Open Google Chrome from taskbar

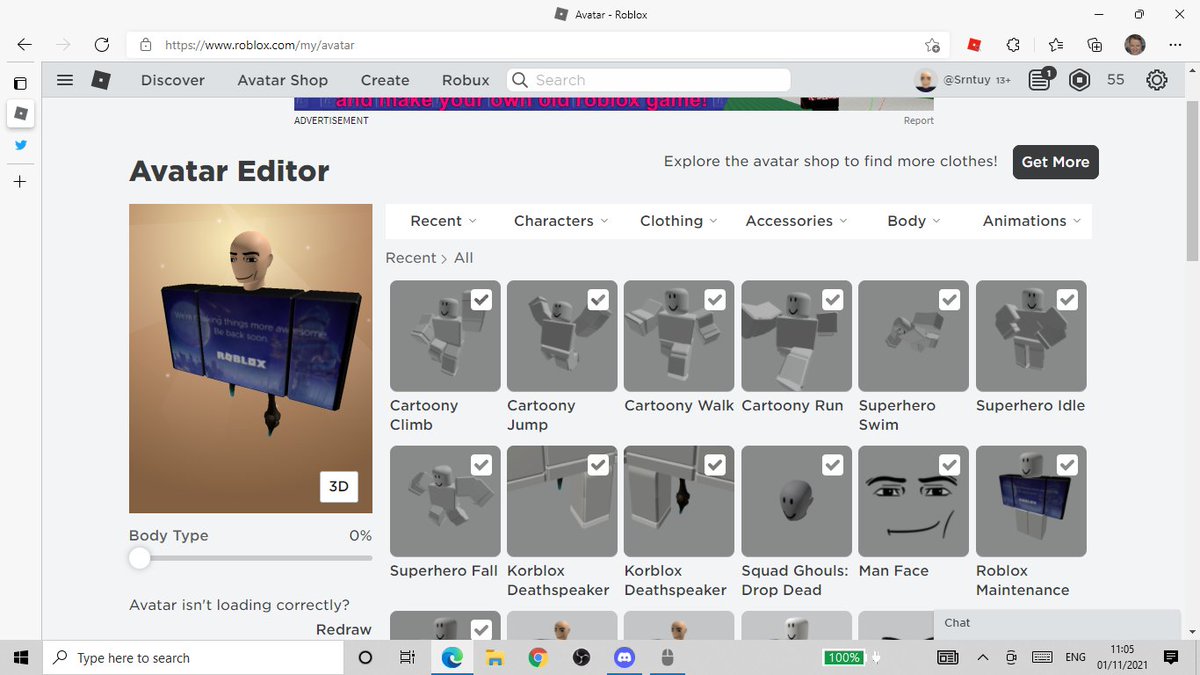[x=538, y=657]
